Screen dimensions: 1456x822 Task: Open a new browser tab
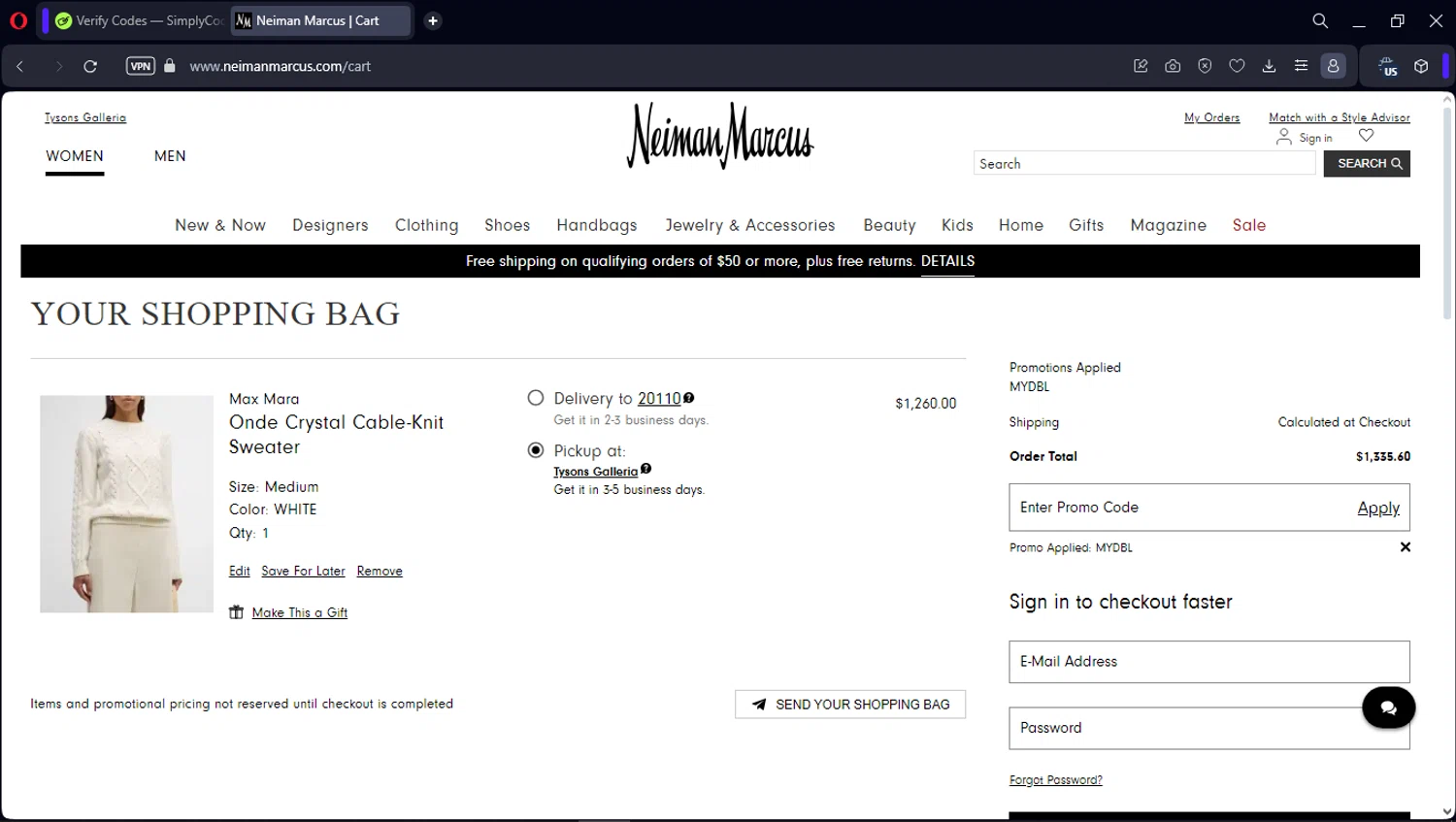(x=433, y=20)
